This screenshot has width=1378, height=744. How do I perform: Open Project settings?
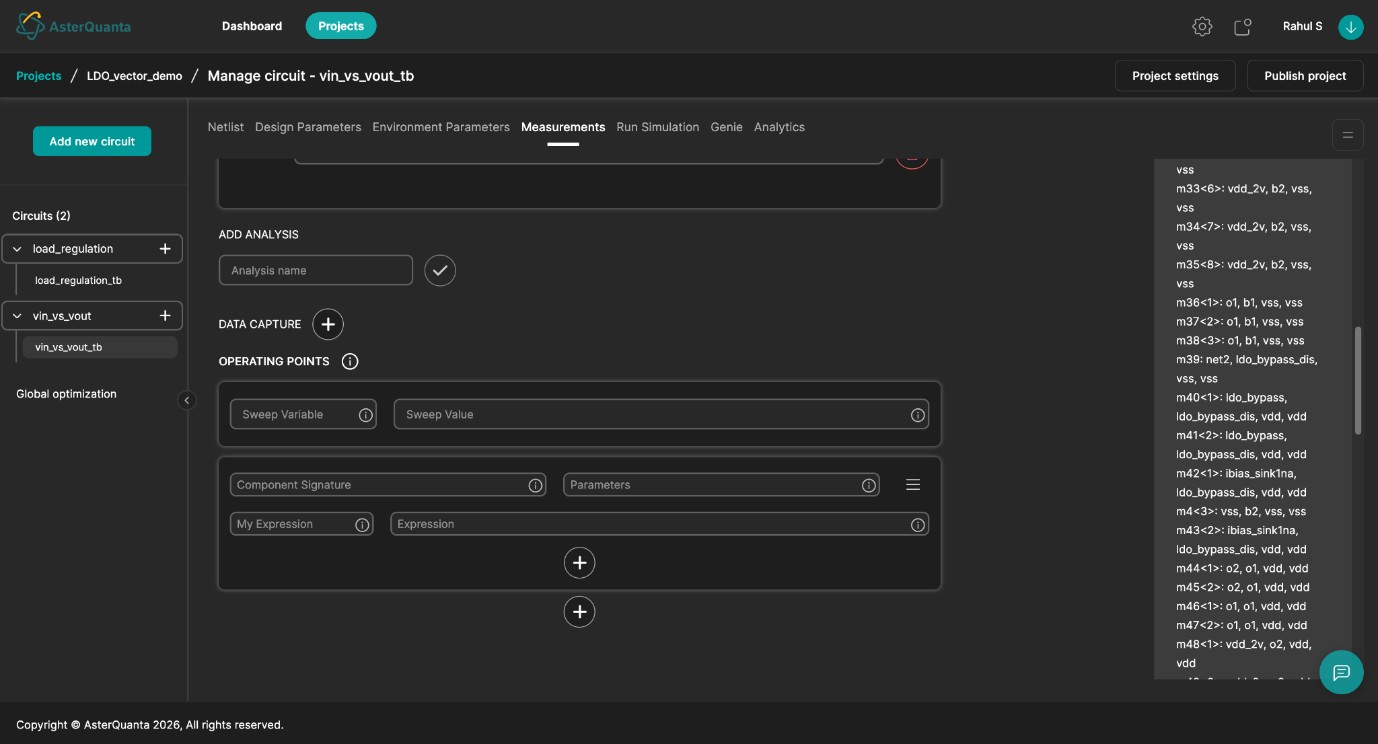tap(1175, 76)
